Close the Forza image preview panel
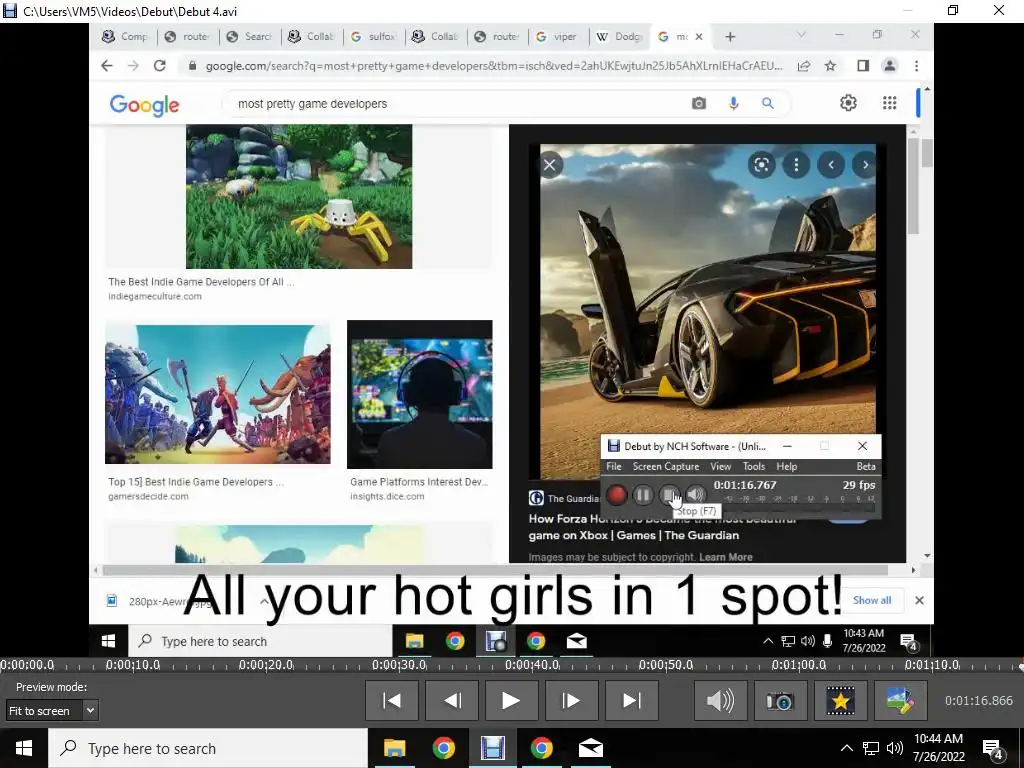Screen dimensions: 1024x768 point(550,165)
